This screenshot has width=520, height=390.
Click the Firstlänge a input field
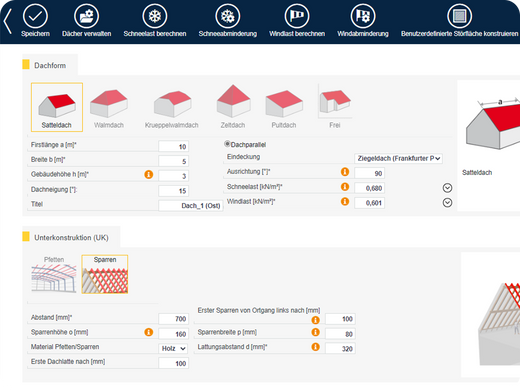173,146
